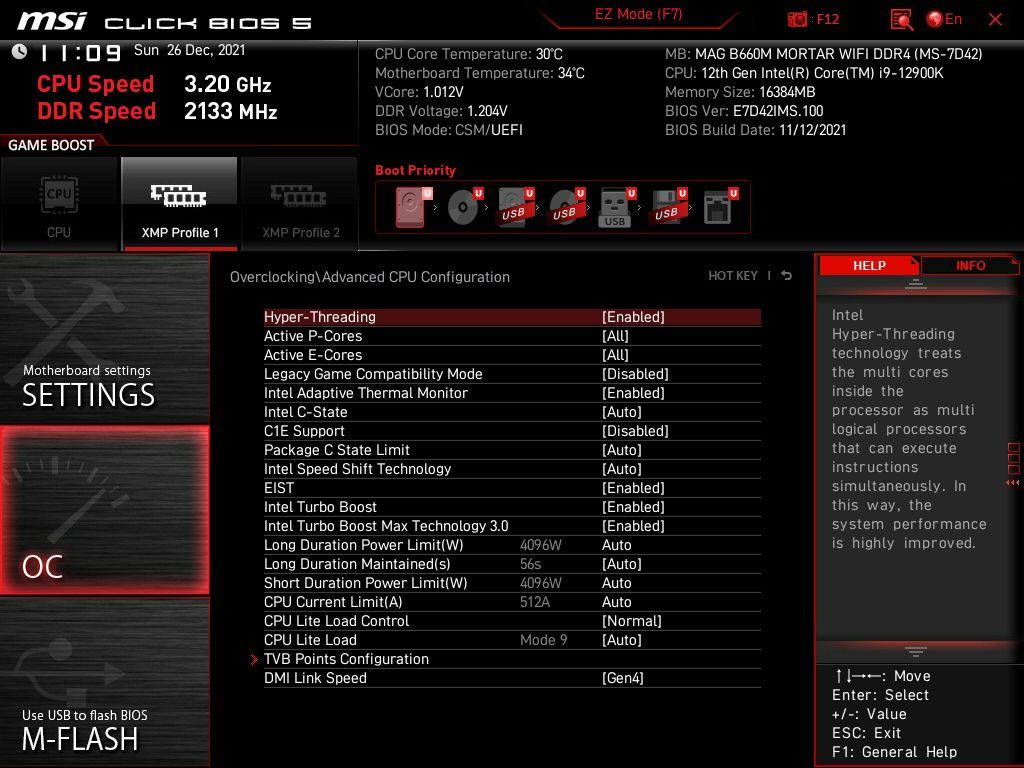
Task: Open Active P-Cores All dropdown
Action: (x=615, y=336)
